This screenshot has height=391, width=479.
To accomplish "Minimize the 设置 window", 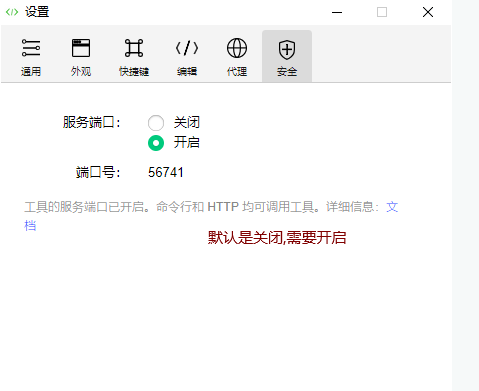I will 337,13.
